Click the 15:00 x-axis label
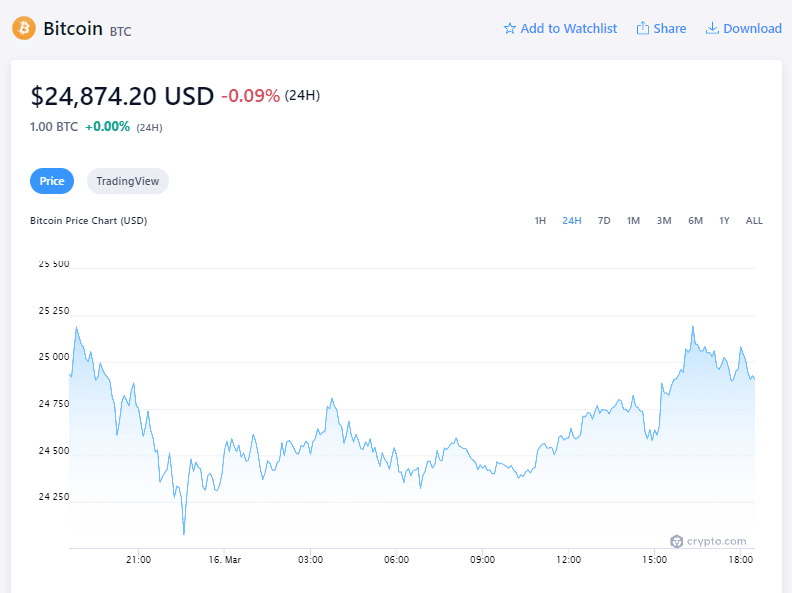The width and height of the screenshot is (792, 593). 655,560
